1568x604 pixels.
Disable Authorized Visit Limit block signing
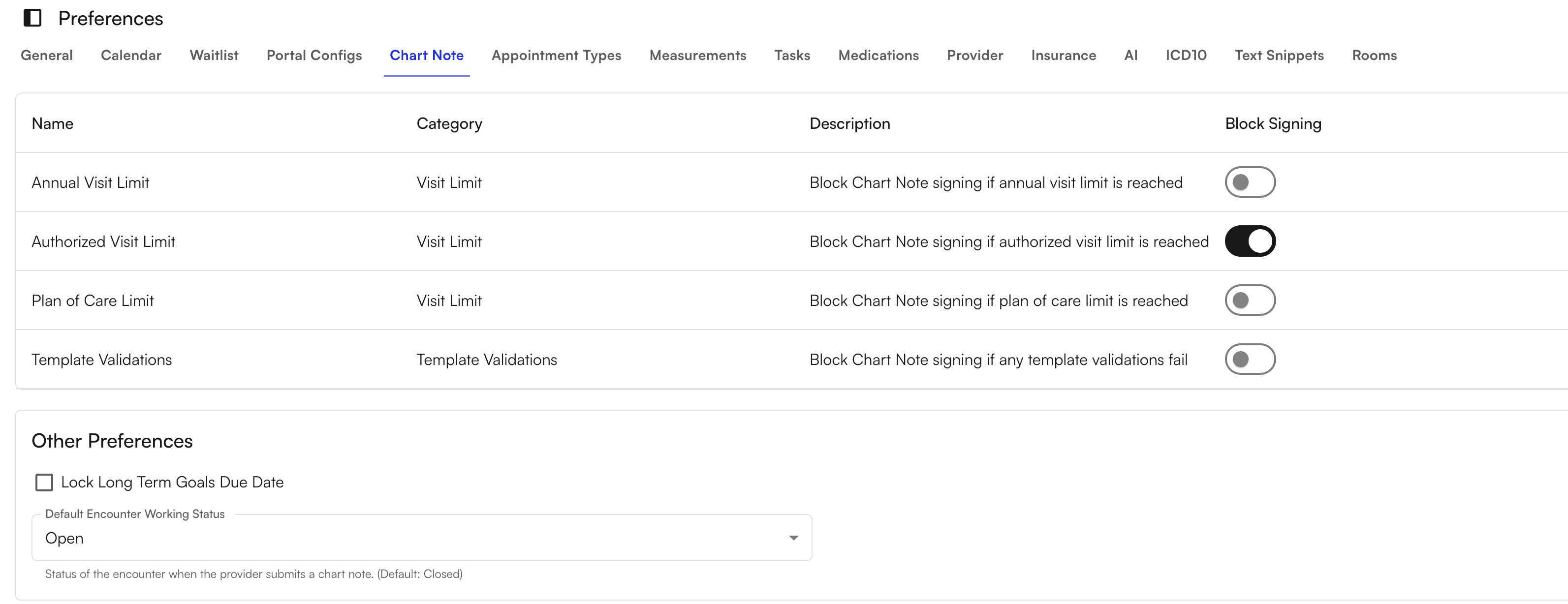pyautogui.click(x=1250, y=241)
